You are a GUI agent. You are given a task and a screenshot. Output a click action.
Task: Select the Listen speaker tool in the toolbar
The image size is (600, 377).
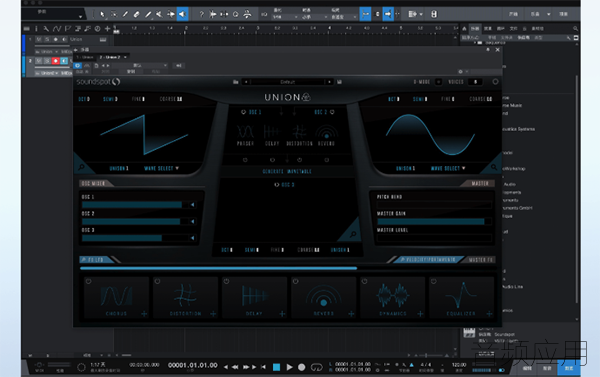click(x=183, y=15)
